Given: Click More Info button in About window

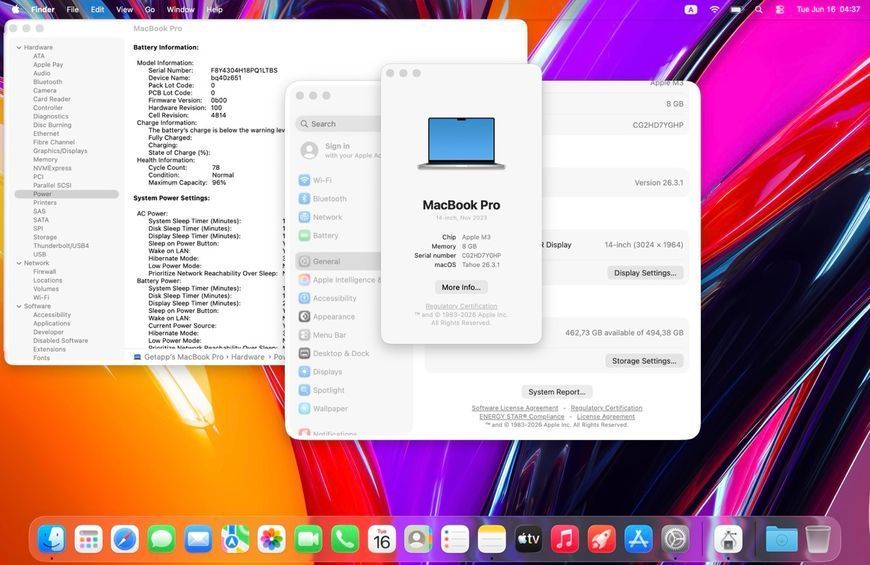Looking at the screenshot, I should [x=461, y=287].
